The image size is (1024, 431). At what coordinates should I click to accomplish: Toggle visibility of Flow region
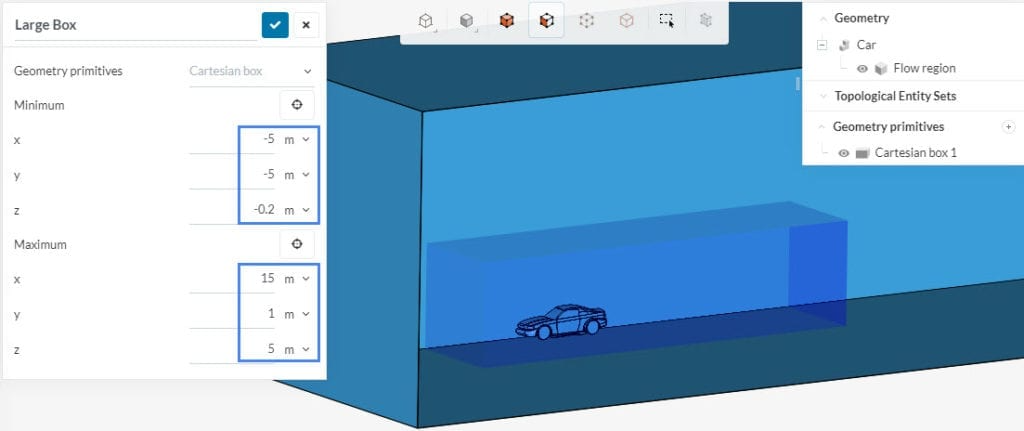point(862,69)
